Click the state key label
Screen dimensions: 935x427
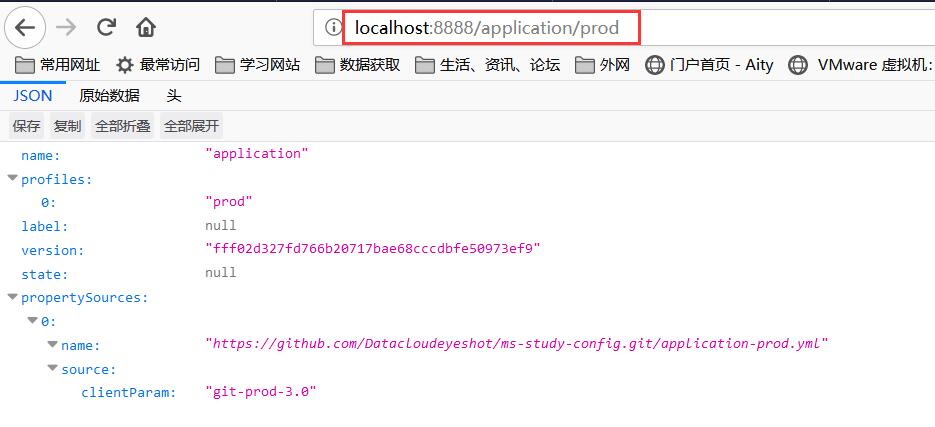(45, 274)
